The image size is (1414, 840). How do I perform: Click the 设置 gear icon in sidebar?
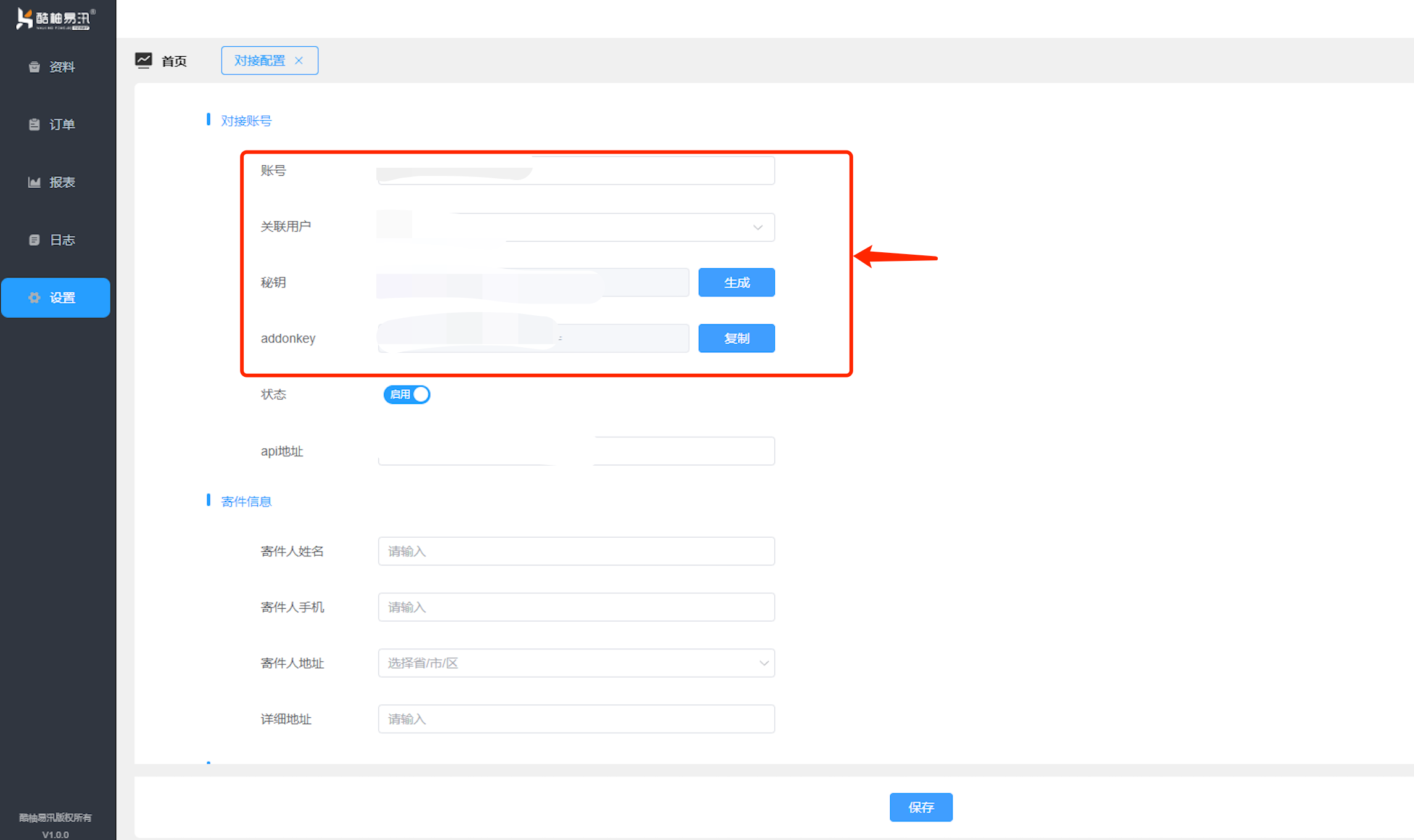click(35, 298)
